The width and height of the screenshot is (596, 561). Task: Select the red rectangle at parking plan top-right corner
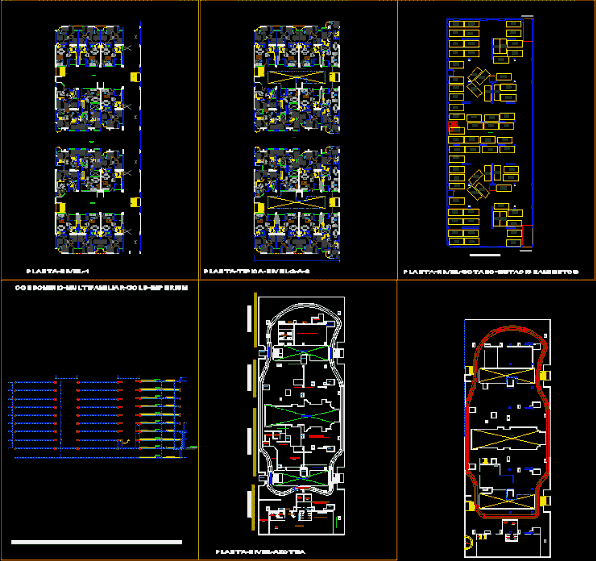coord(528,30)
